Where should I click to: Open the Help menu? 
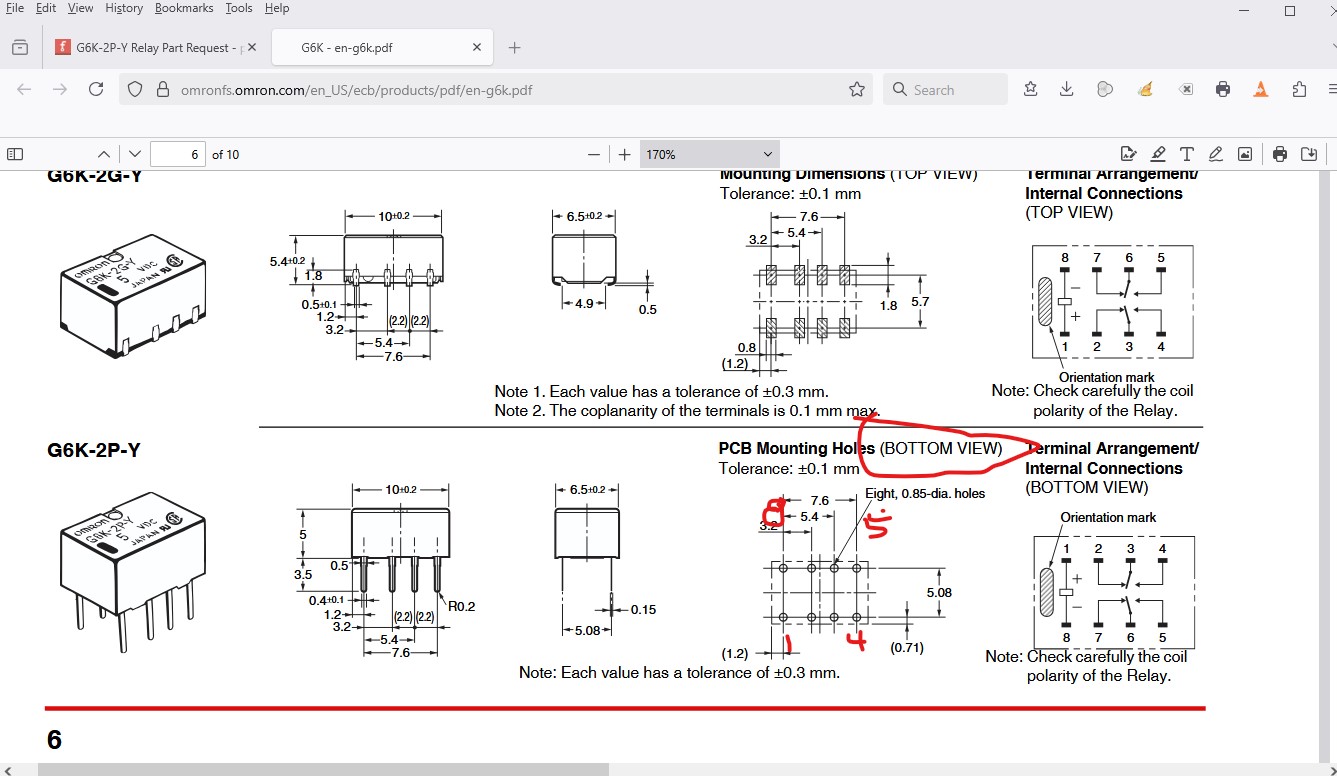point(277,8)
